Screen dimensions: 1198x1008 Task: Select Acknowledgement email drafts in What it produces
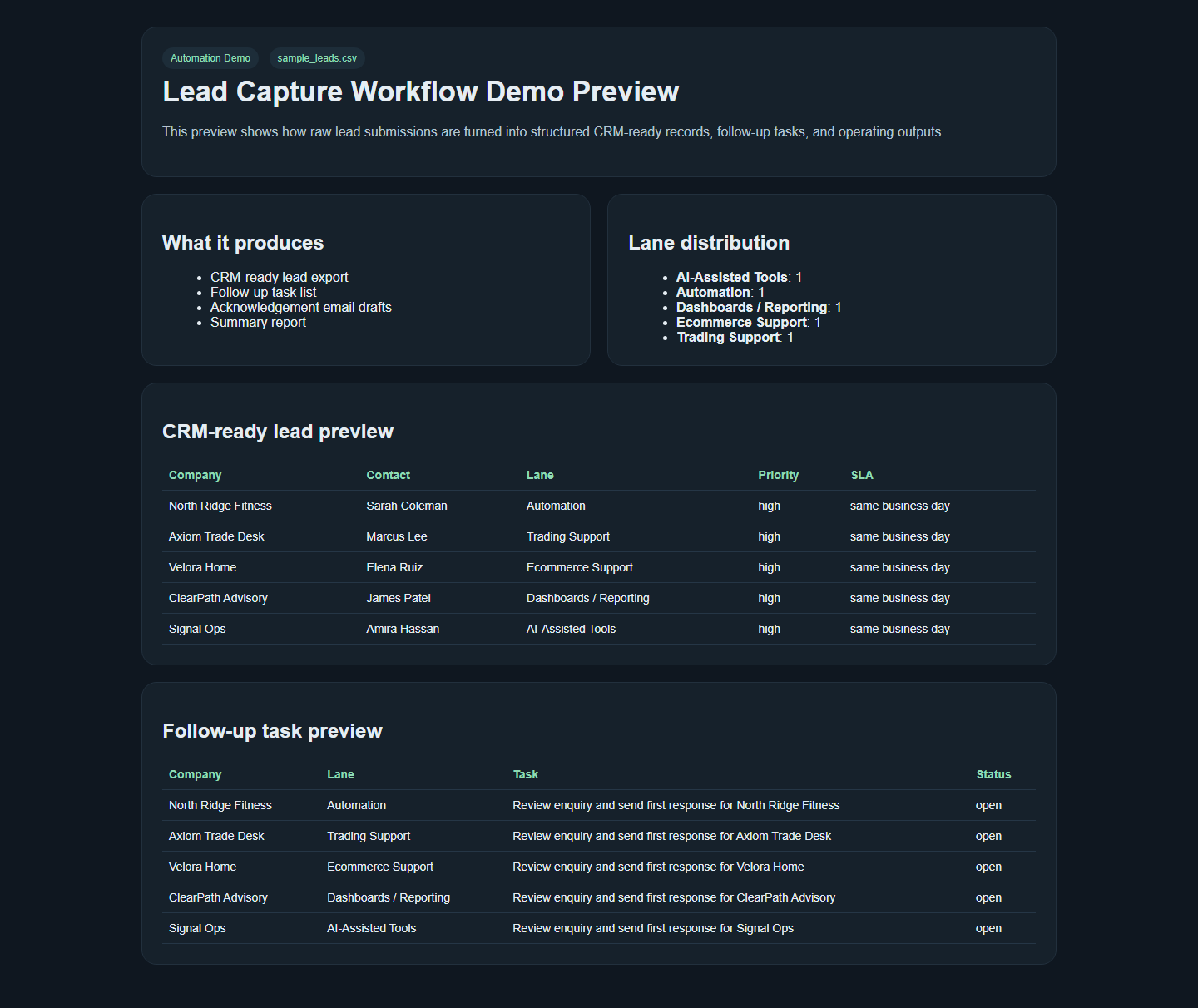(301, 307)
